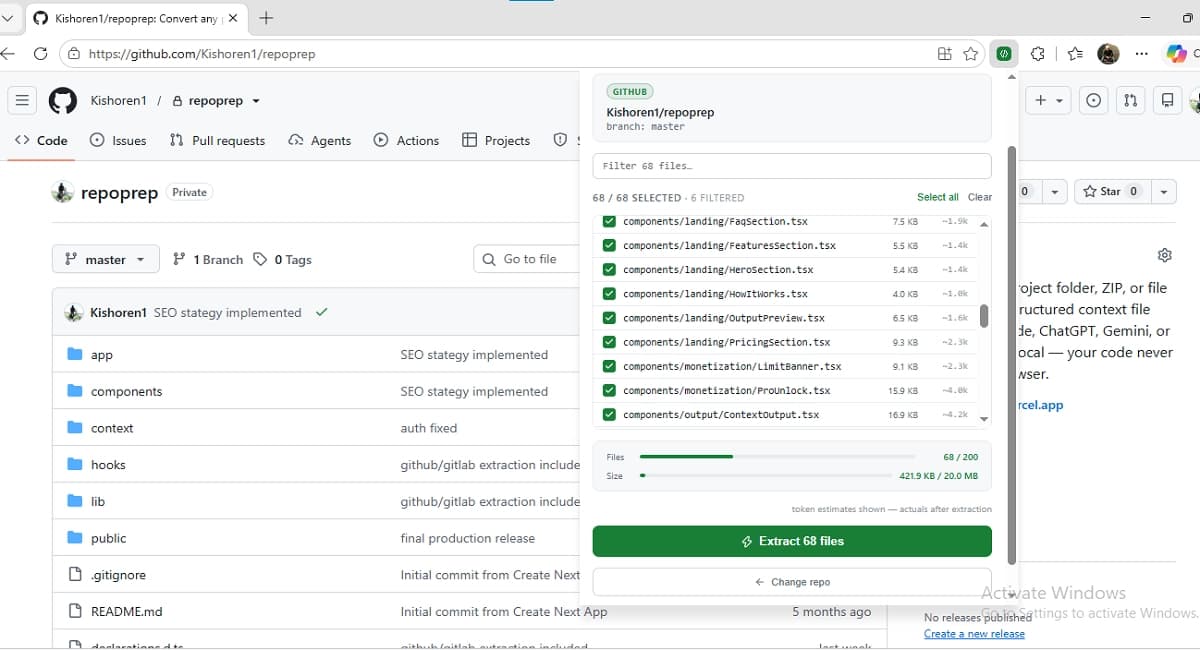Open the master branch dropdown
This screenshot has width=1200, height=650.
click(105, 259)
